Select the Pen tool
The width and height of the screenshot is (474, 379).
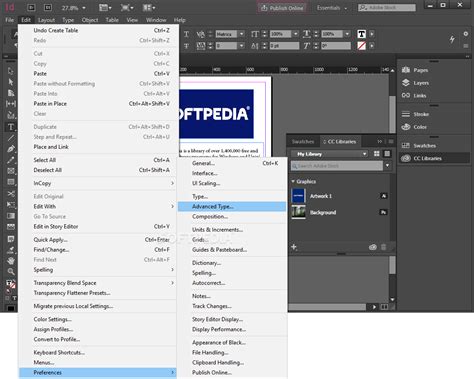[11, 149]
